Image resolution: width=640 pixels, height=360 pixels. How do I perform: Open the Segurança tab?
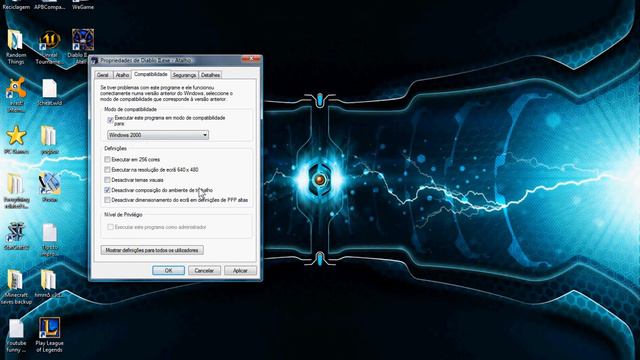coord(184,75)
